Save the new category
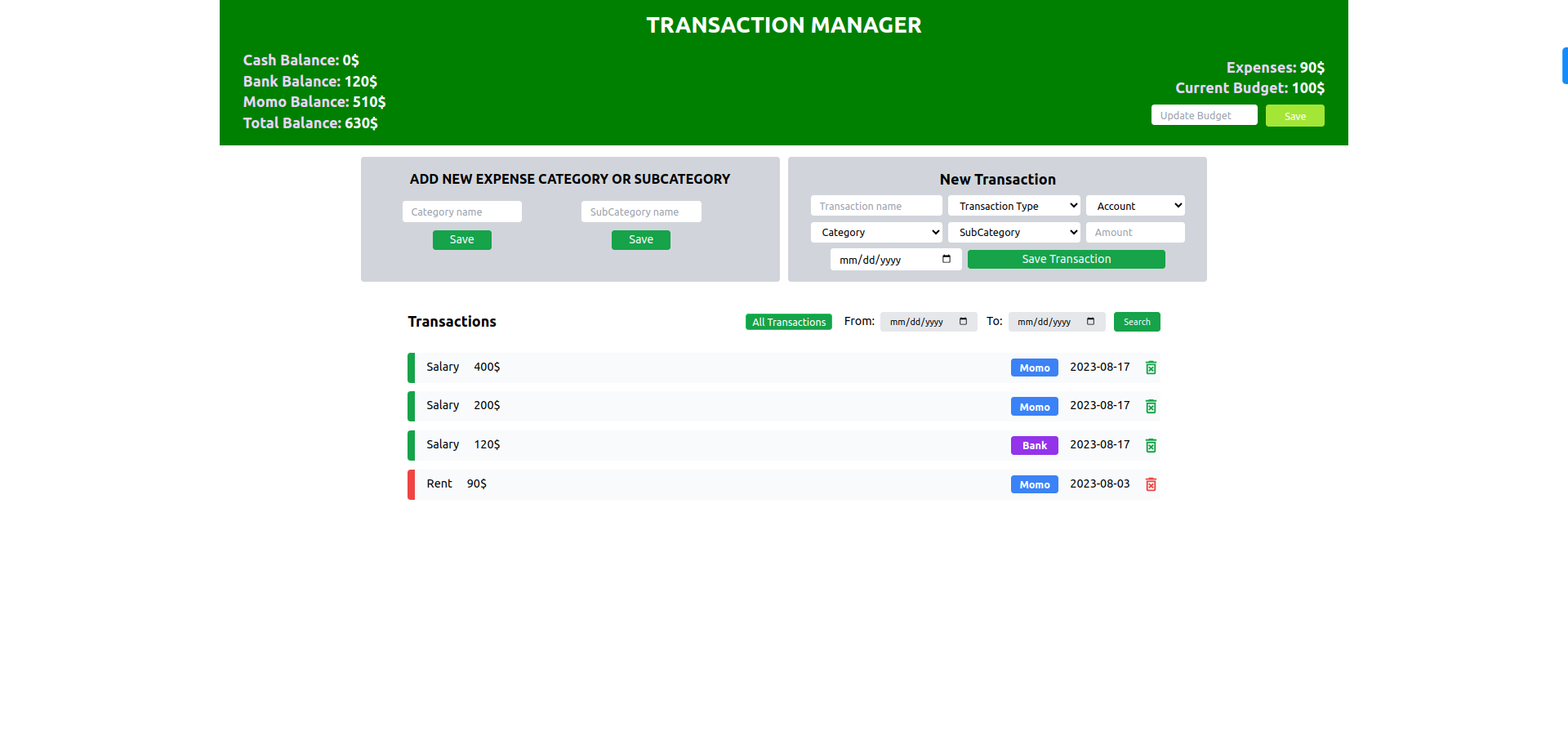The image size is (1568, 753). (x=462, y=239)
